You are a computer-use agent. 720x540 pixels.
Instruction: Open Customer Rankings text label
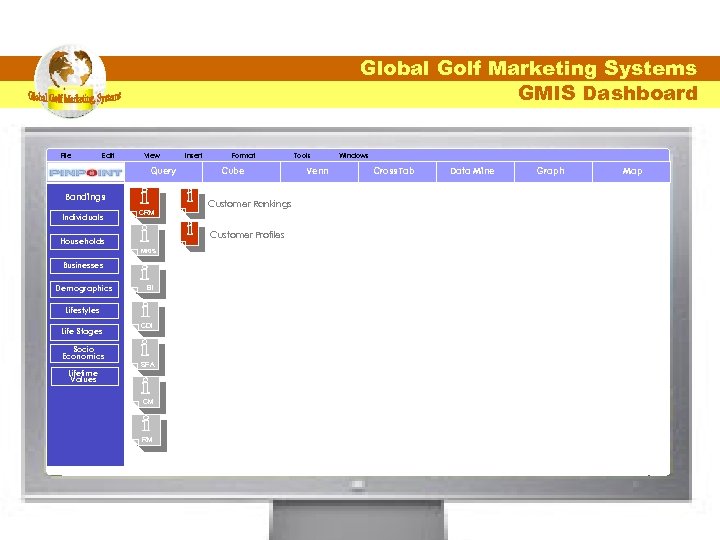[x=249, y=204]
